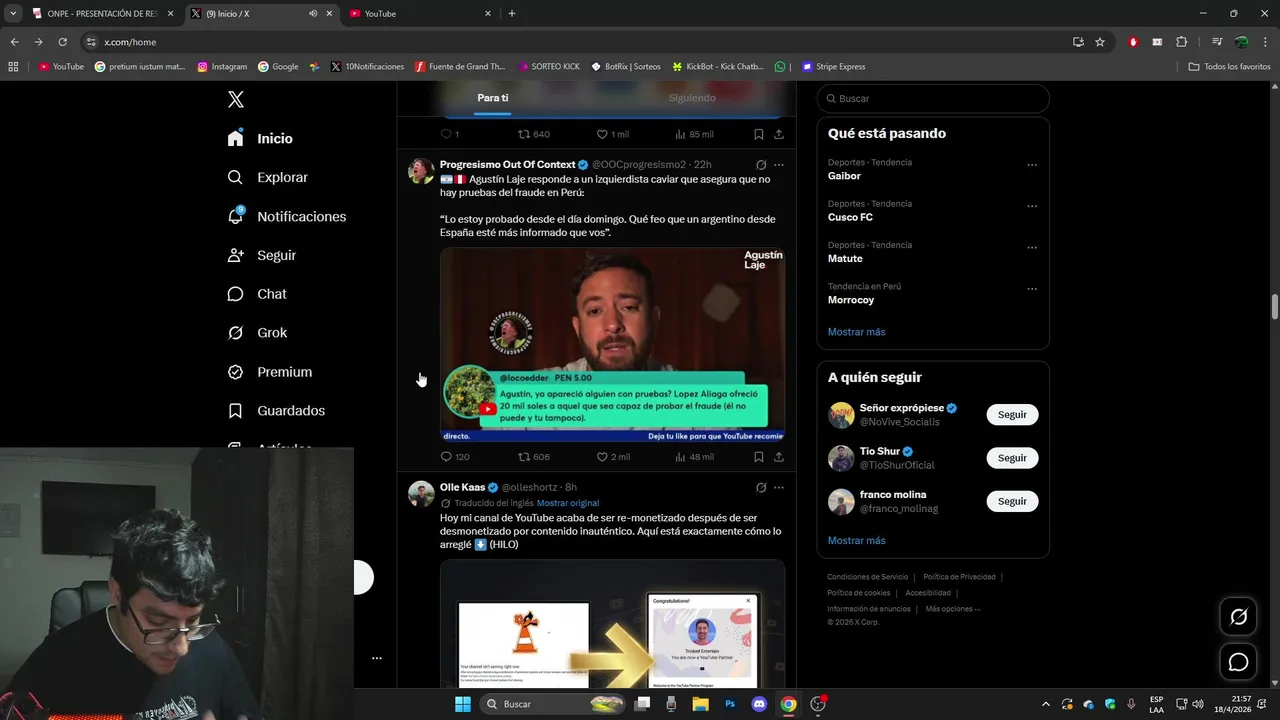Click the x.com/home address bar
This screenshot has width=1280, height=720.
point(575,42)
